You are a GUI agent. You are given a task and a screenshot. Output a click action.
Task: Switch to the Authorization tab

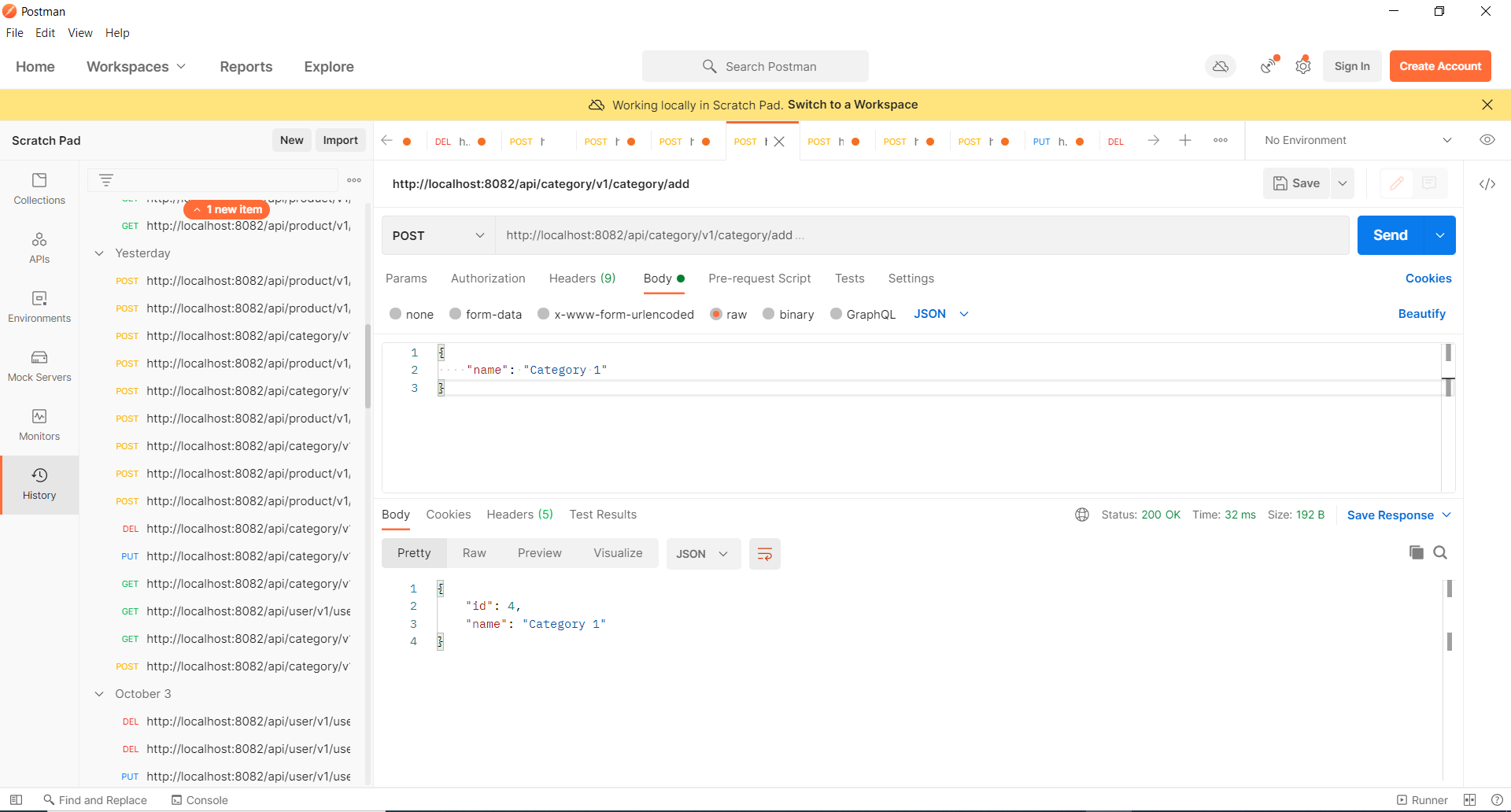pyautogui.click(x=488, y=279)
